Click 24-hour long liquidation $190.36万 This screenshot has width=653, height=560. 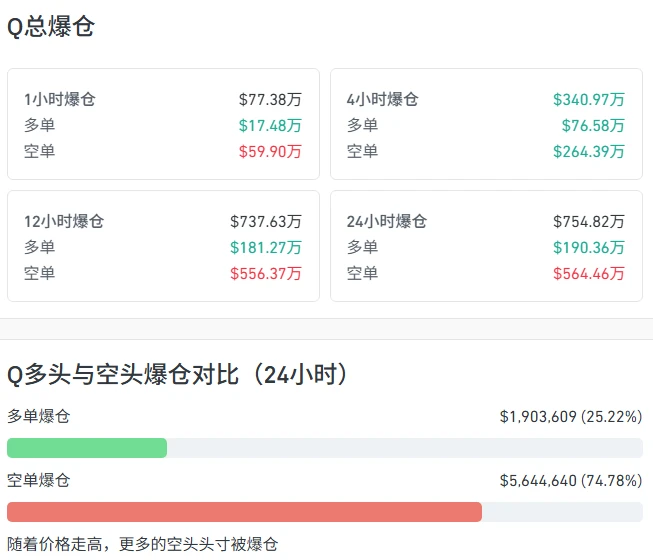589,248
